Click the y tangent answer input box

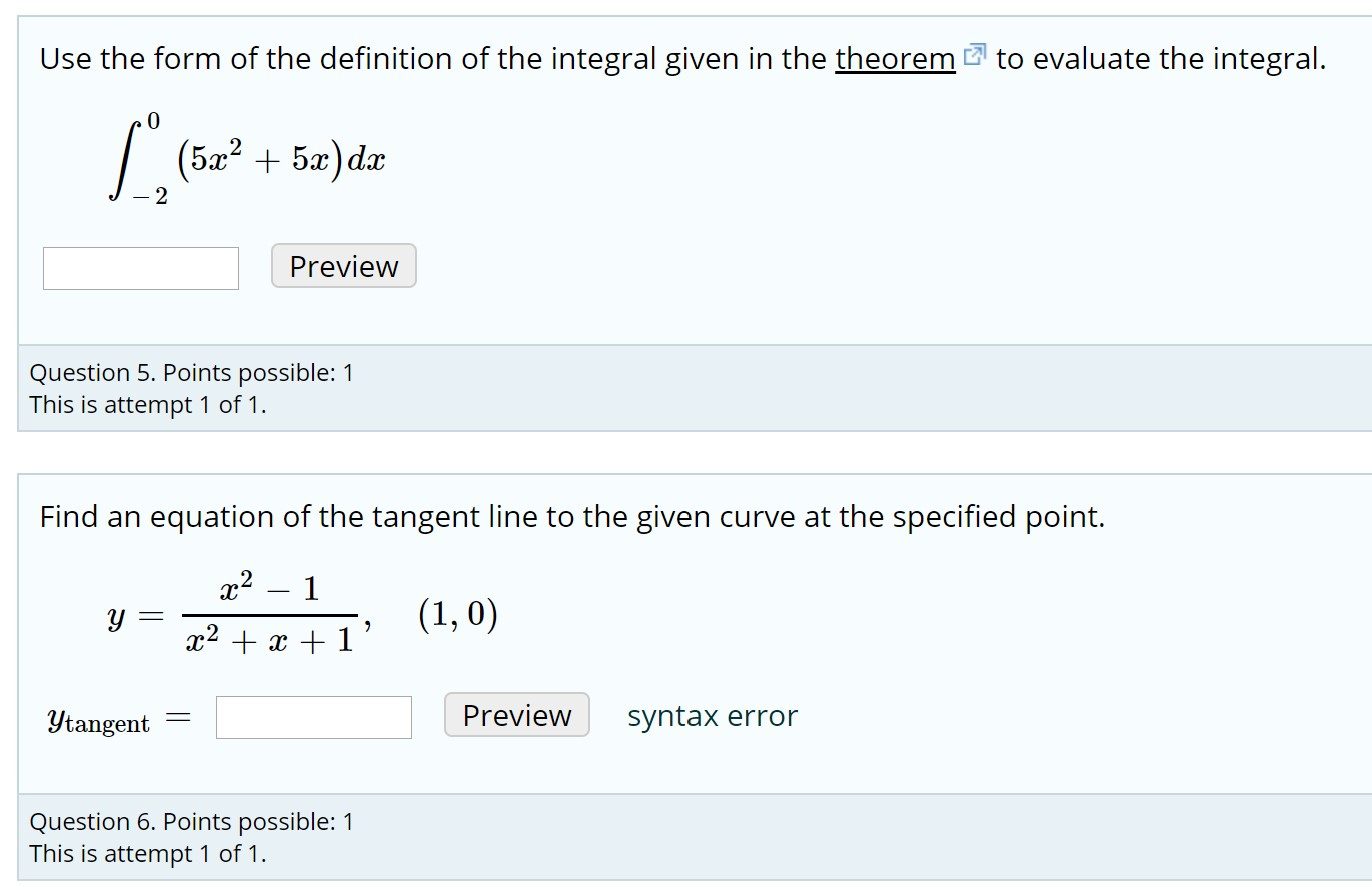313,716
